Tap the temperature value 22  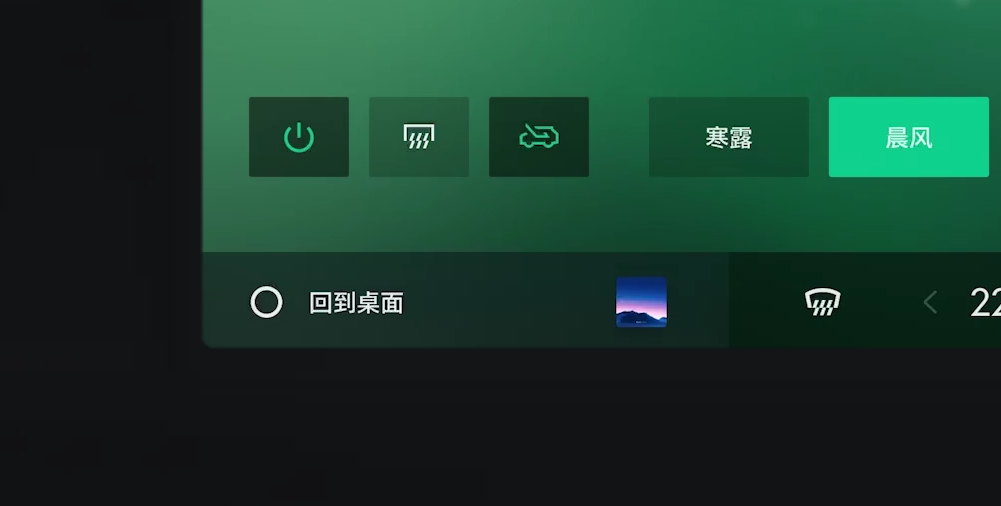[x=985, y=303]
